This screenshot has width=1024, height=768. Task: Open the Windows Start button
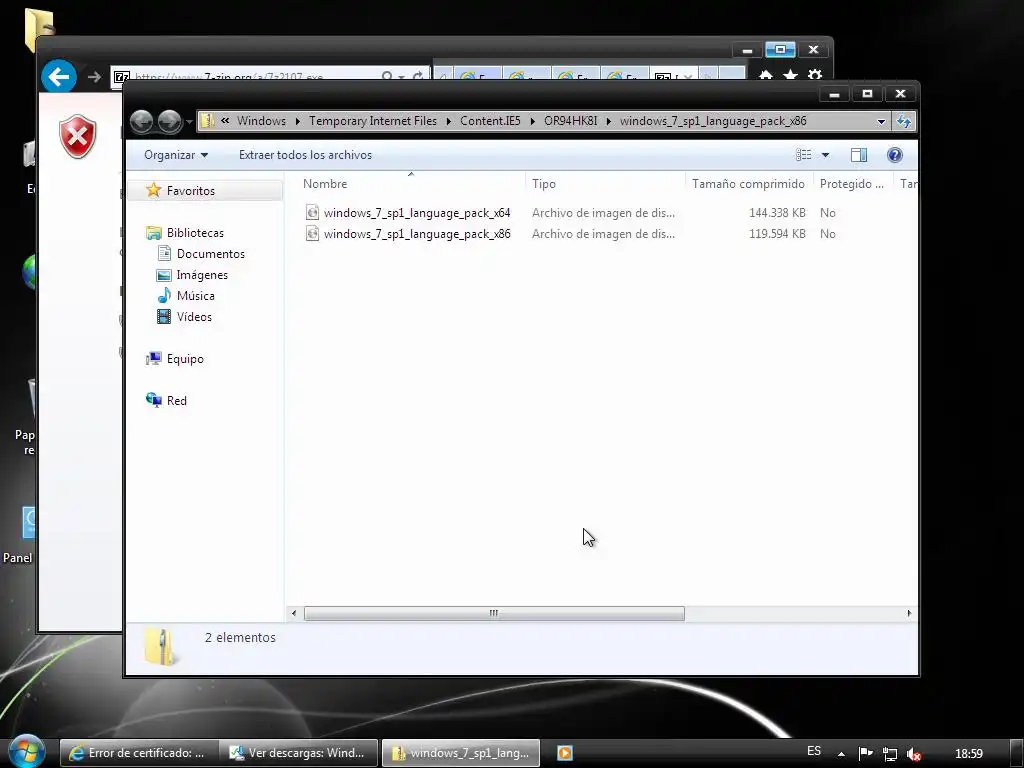pos(26,751)
